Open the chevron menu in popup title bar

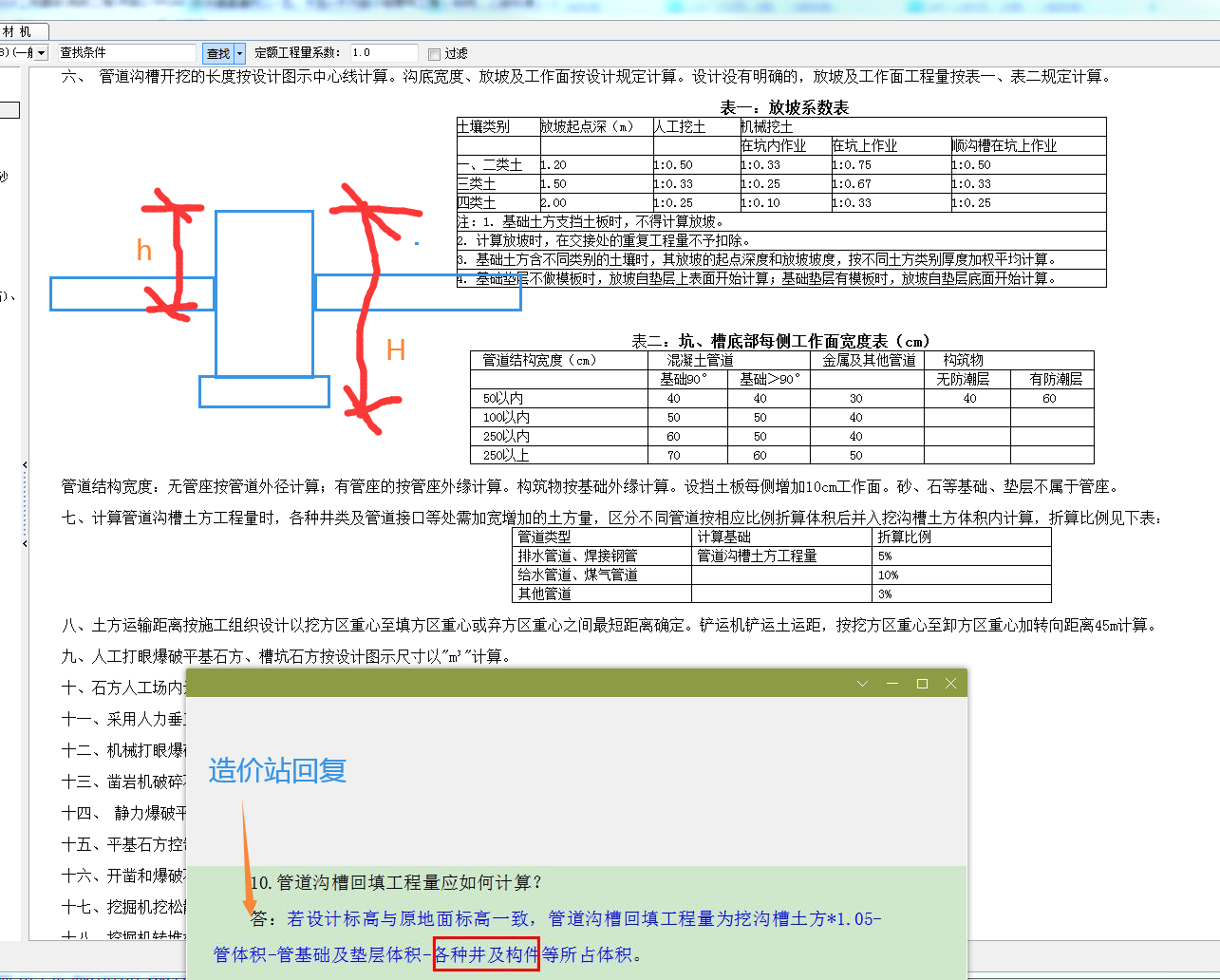click(862, 684)
